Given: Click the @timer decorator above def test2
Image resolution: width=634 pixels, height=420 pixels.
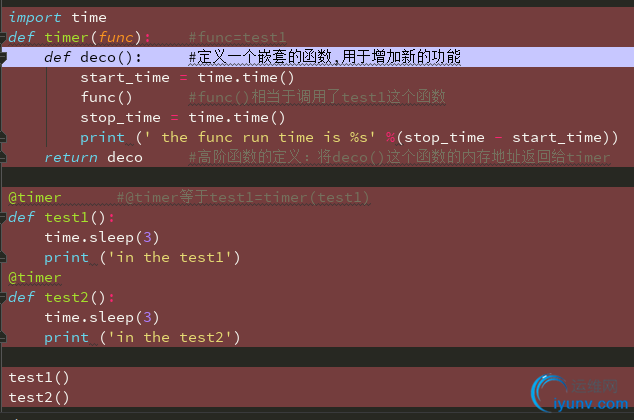Looking at the screenshot, I should pos(35,277).
